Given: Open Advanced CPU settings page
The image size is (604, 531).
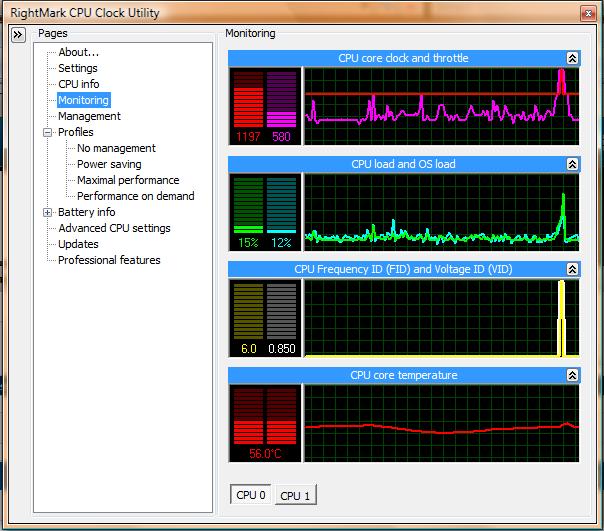Looking at the screenshot, I should click(x=114, y=228).
